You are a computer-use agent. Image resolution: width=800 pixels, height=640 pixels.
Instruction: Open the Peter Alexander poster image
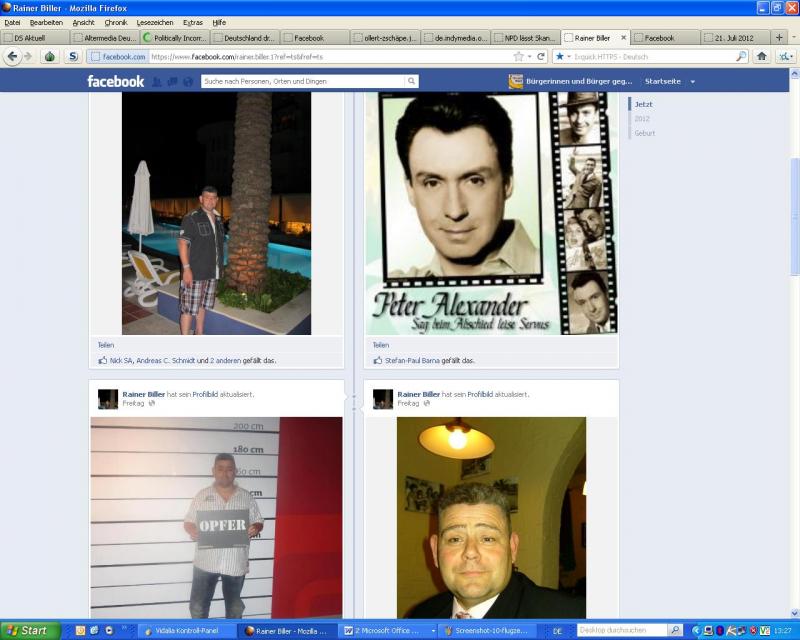[491, 213]
